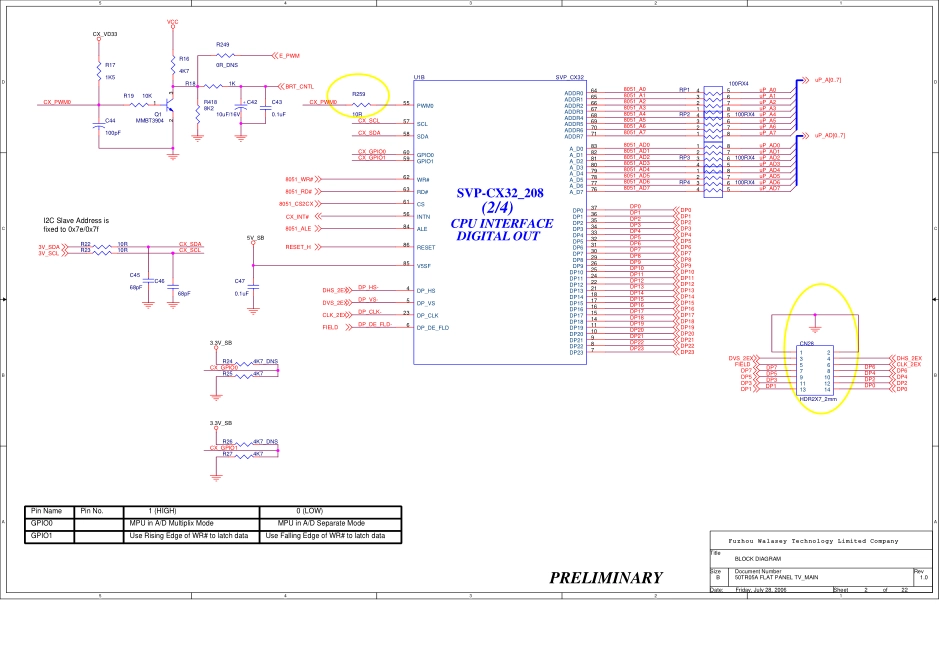
Task: Click the "Pin Name" table header
Action: [46, 511]
